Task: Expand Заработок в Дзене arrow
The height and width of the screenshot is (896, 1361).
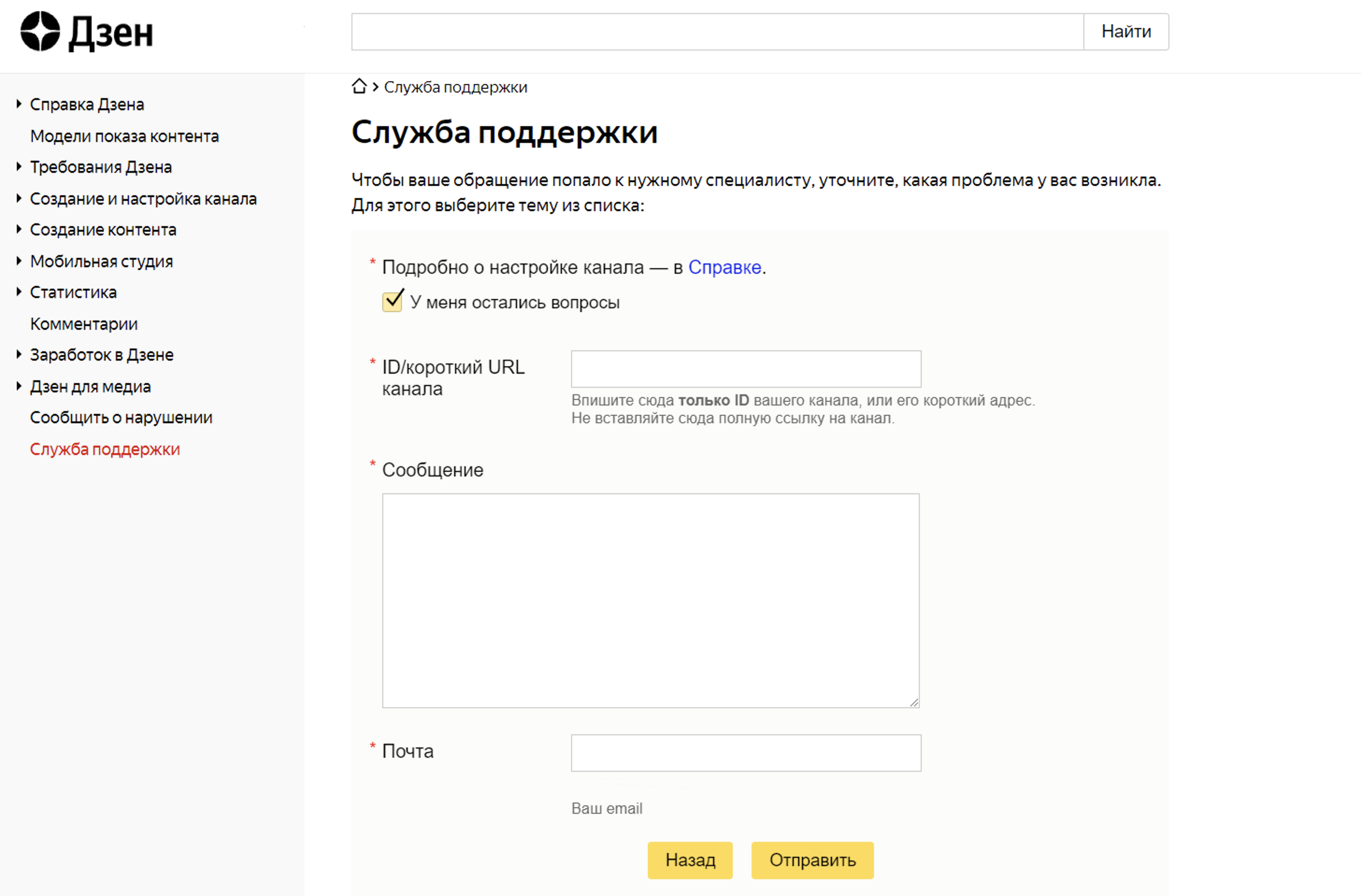Action: tap(19, 354)
